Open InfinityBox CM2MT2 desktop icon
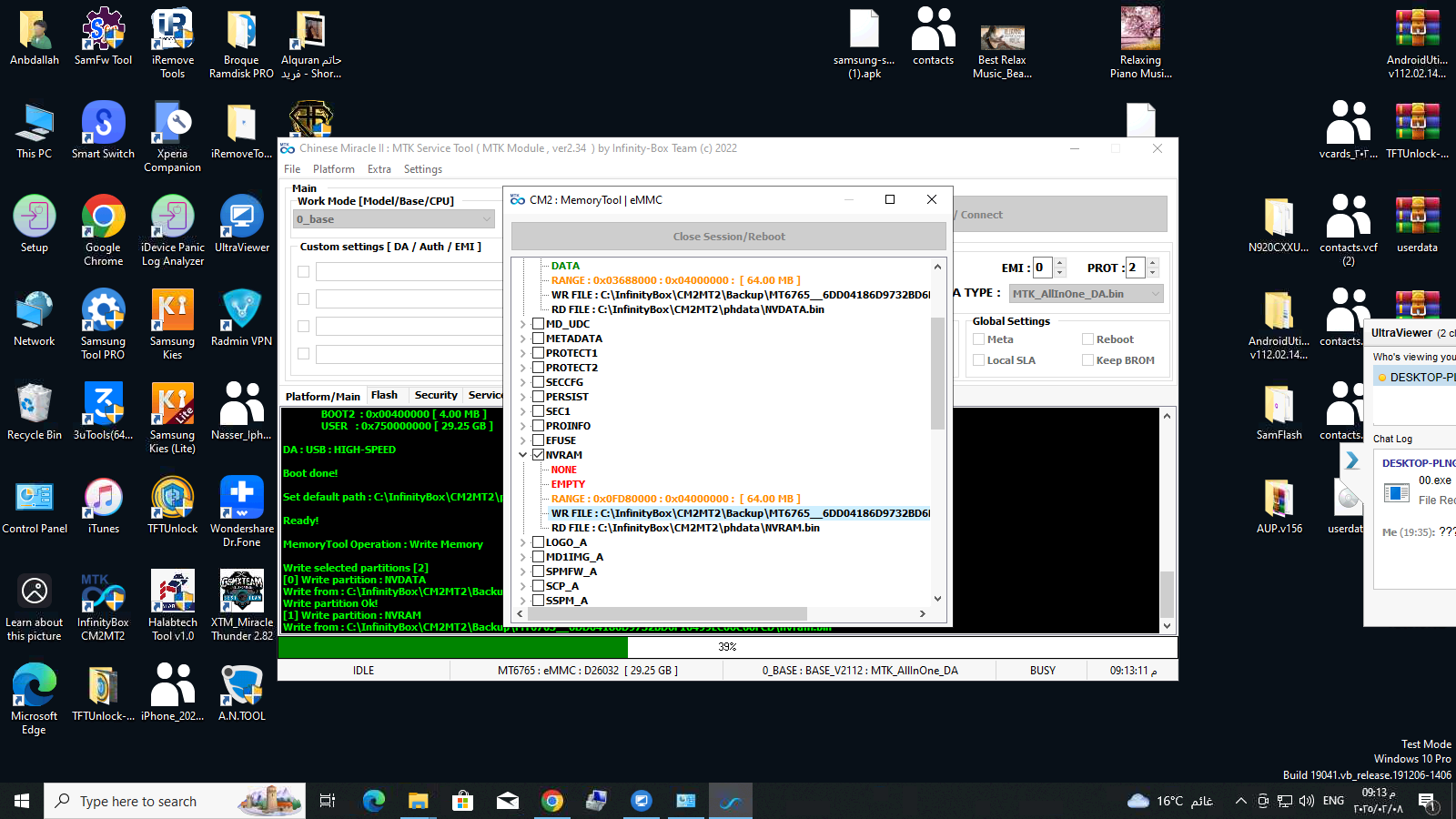 click(103, 605)
